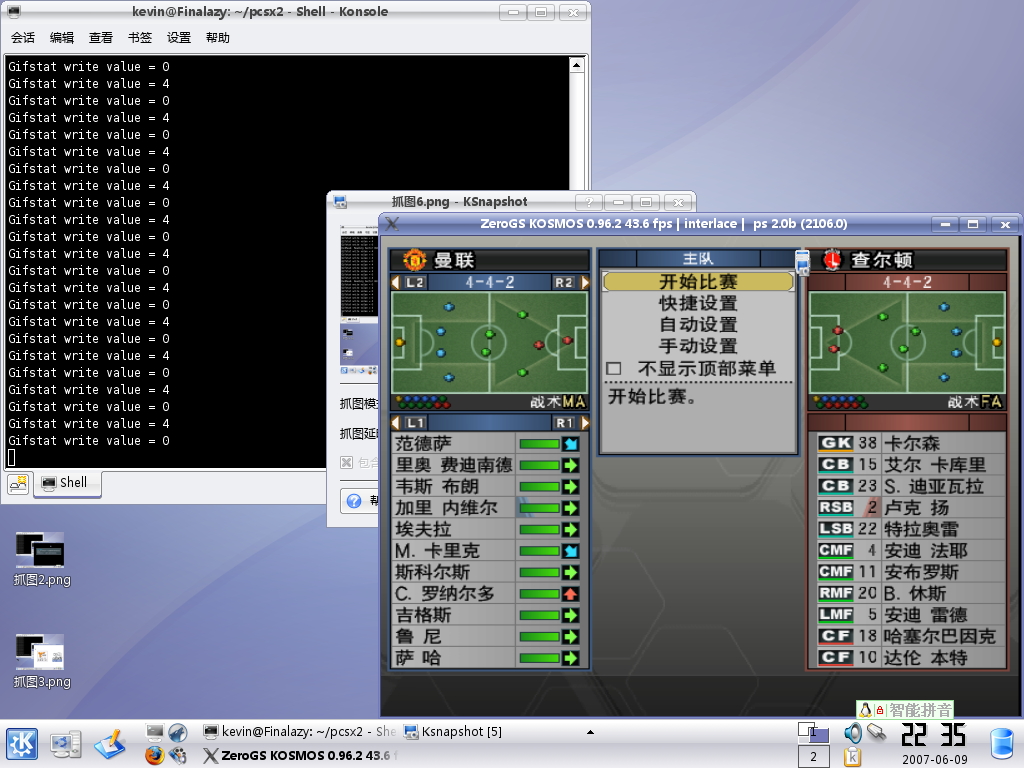Image resolution: width=1024 pixels, height=768 pixels.
Task: Select 自动设置 in the game menu
Action: 697,325
